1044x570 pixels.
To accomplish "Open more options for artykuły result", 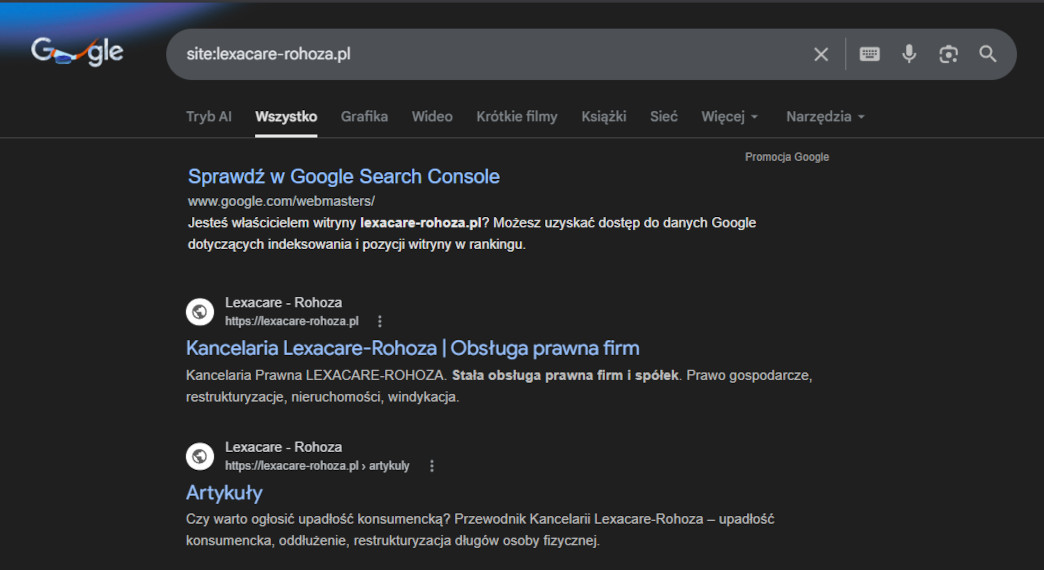I will 431,466.
